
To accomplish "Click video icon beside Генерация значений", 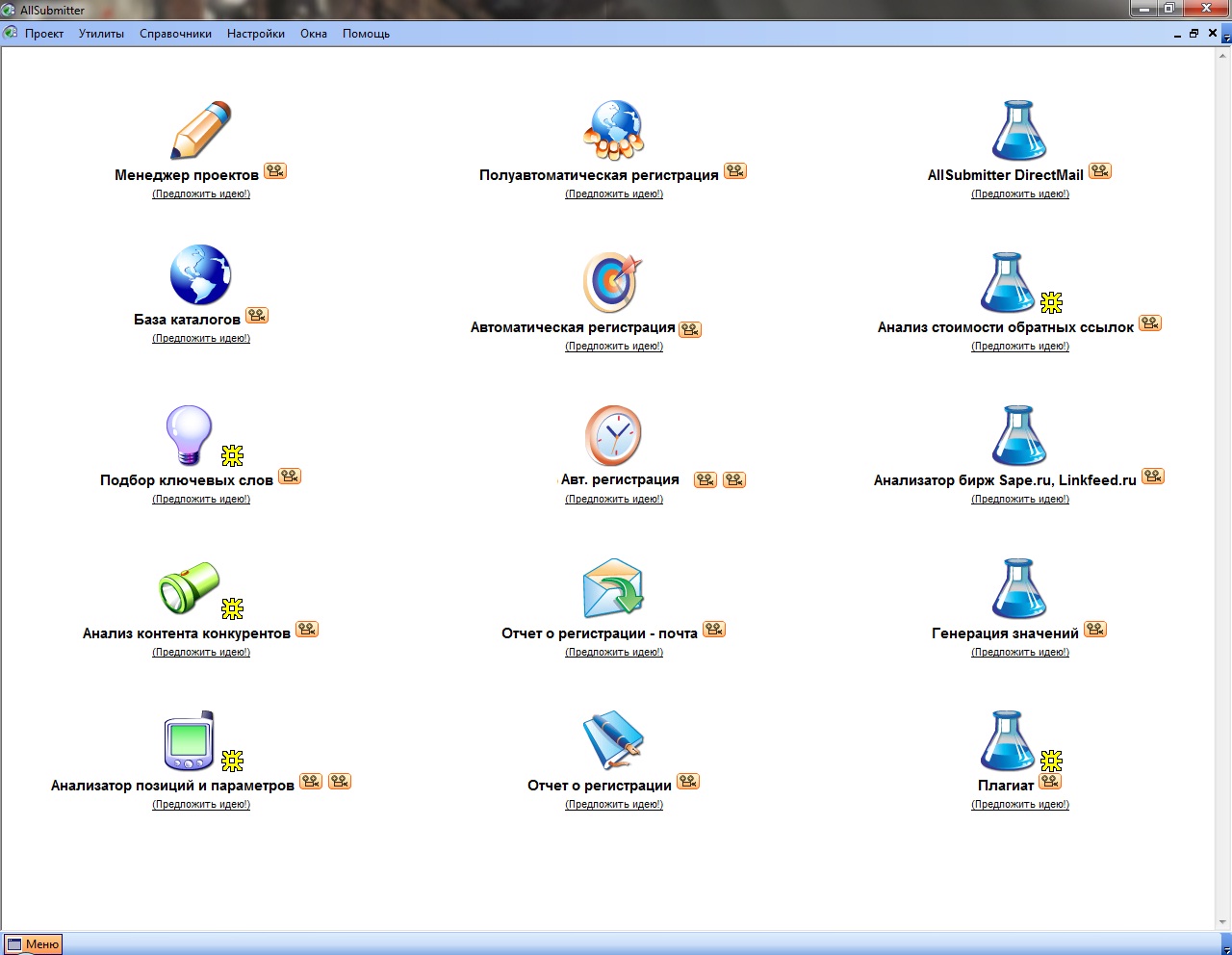I will pos(1095,630).
